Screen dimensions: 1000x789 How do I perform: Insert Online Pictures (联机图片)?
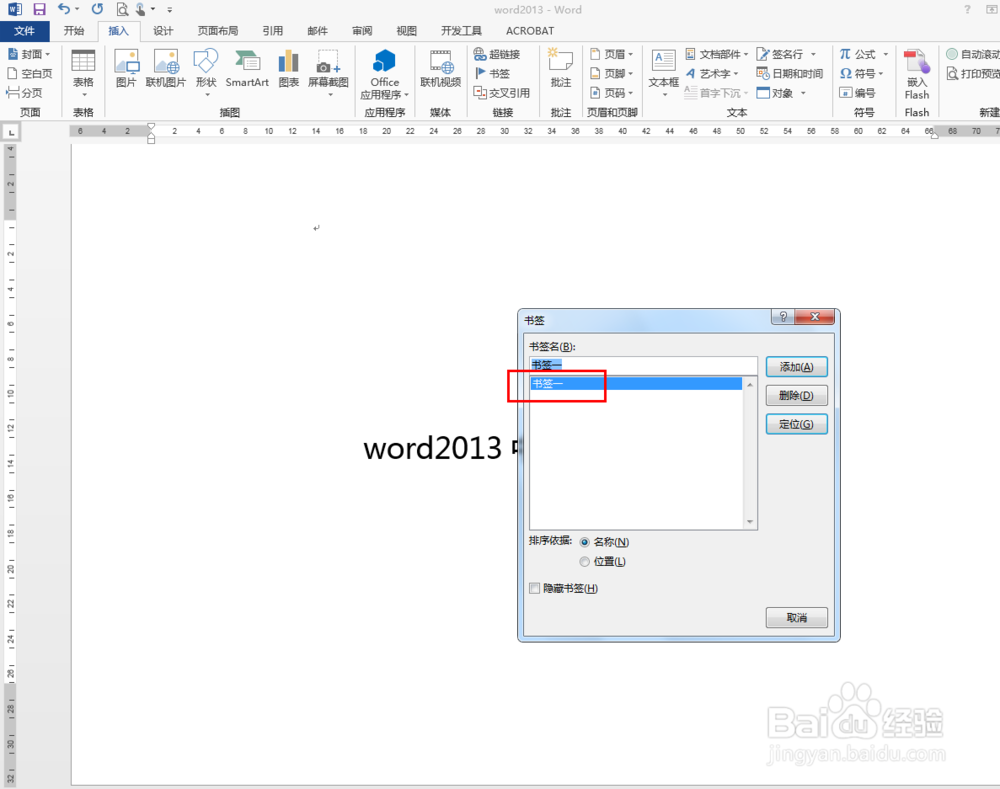(x=166, y=68)
